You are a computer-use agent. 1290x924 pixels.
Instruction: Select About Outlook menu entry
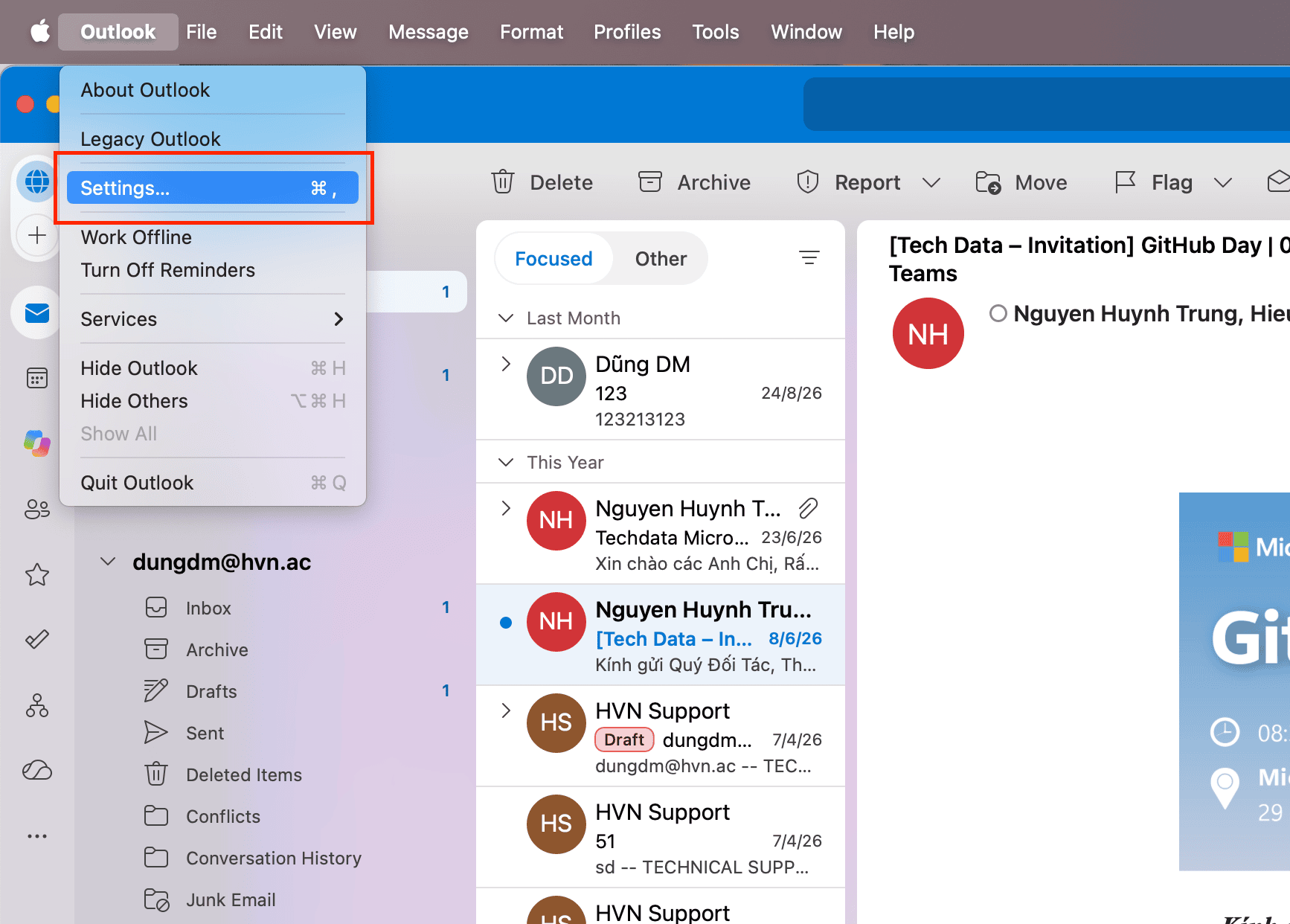pos(213,90)
